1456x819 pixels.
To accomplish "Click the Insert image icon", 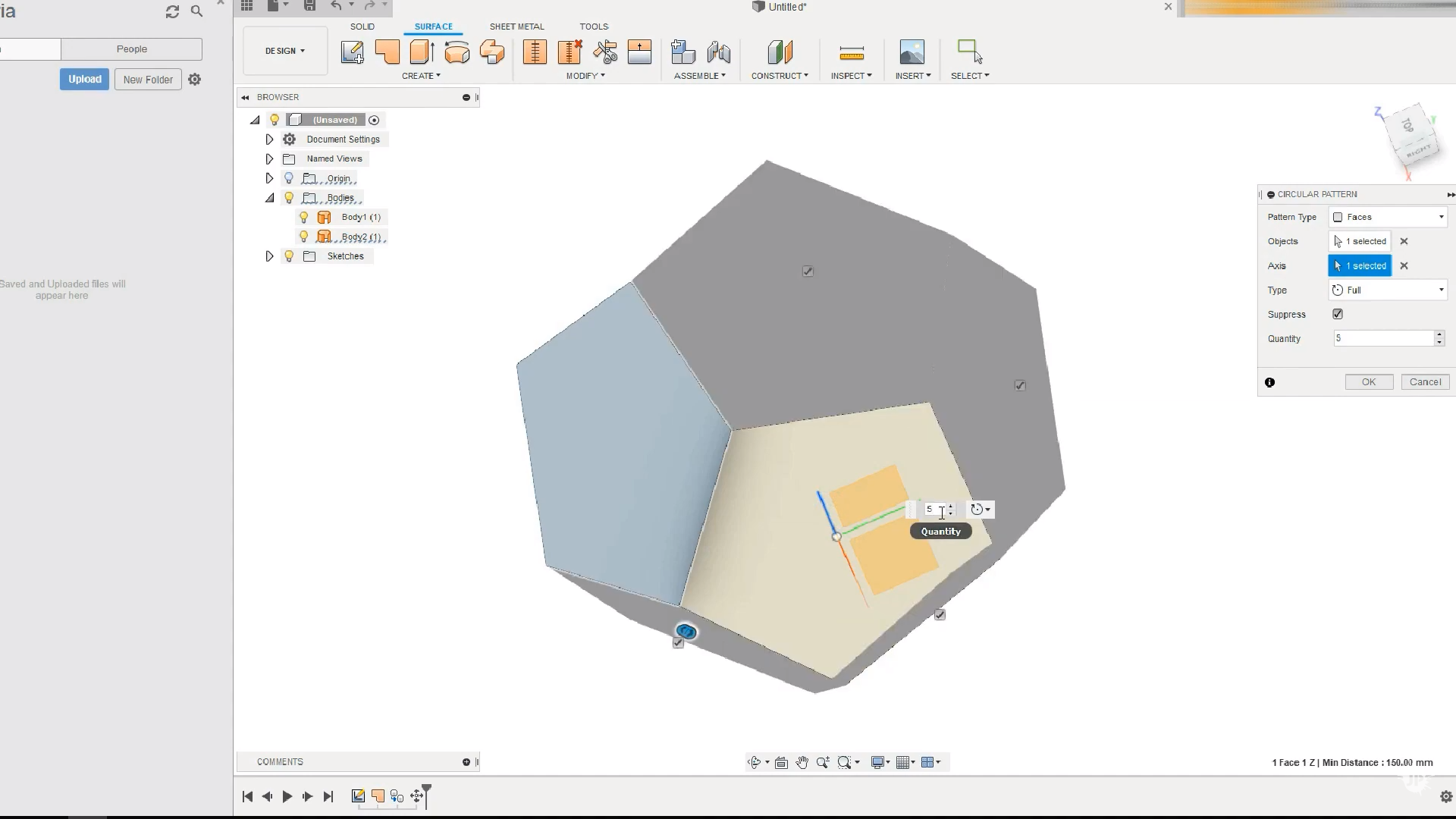I will coord(912,52).
